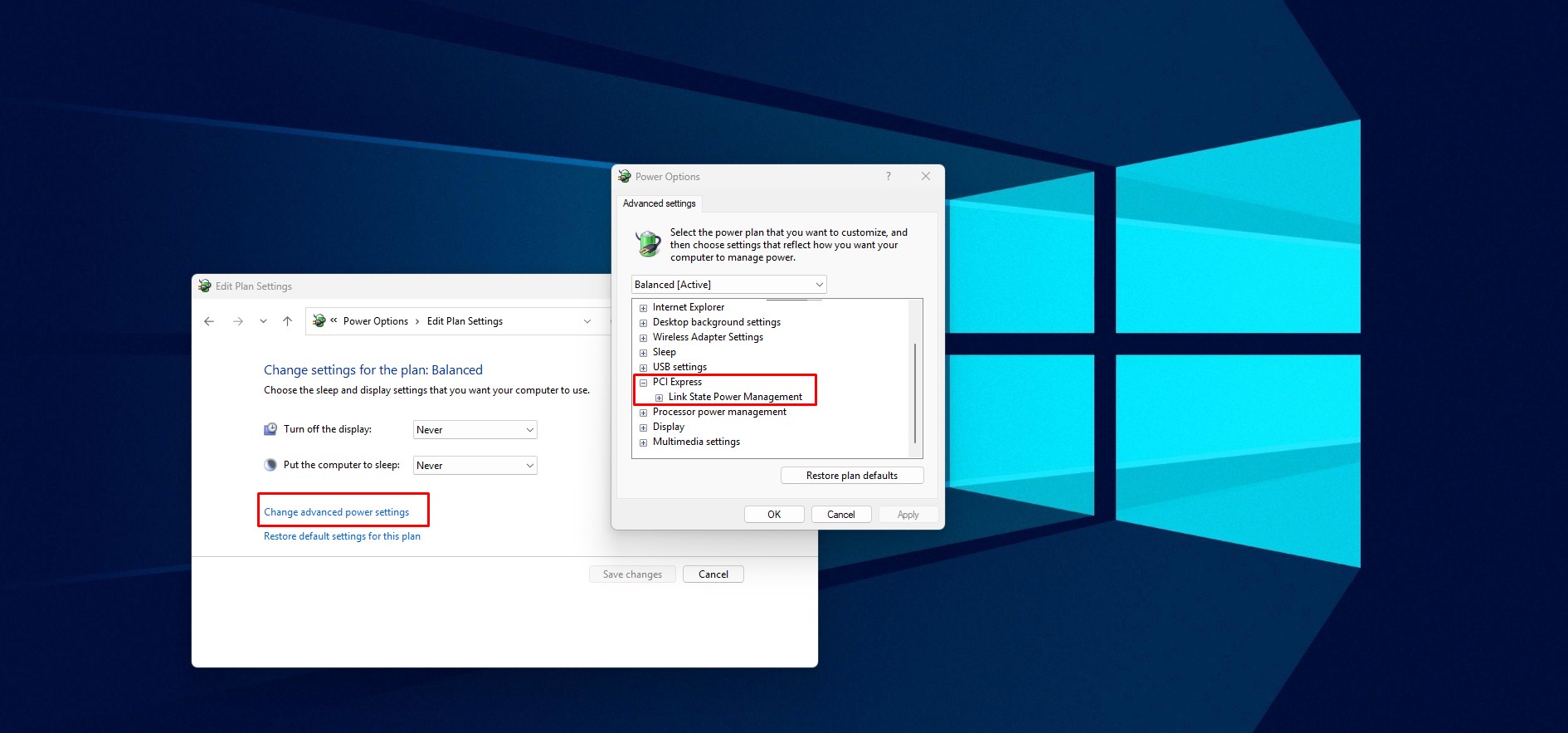Click the Edit Plan Settings title bar icon
The width and height of the screenshot is (1568, 733).
[x=205, y=286]
